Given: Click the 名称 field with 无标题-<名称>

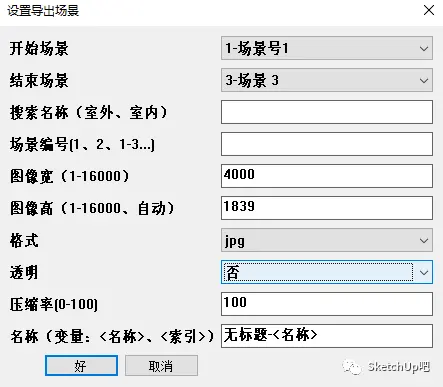Looking at the screenshot, I should tap(327, 336).
